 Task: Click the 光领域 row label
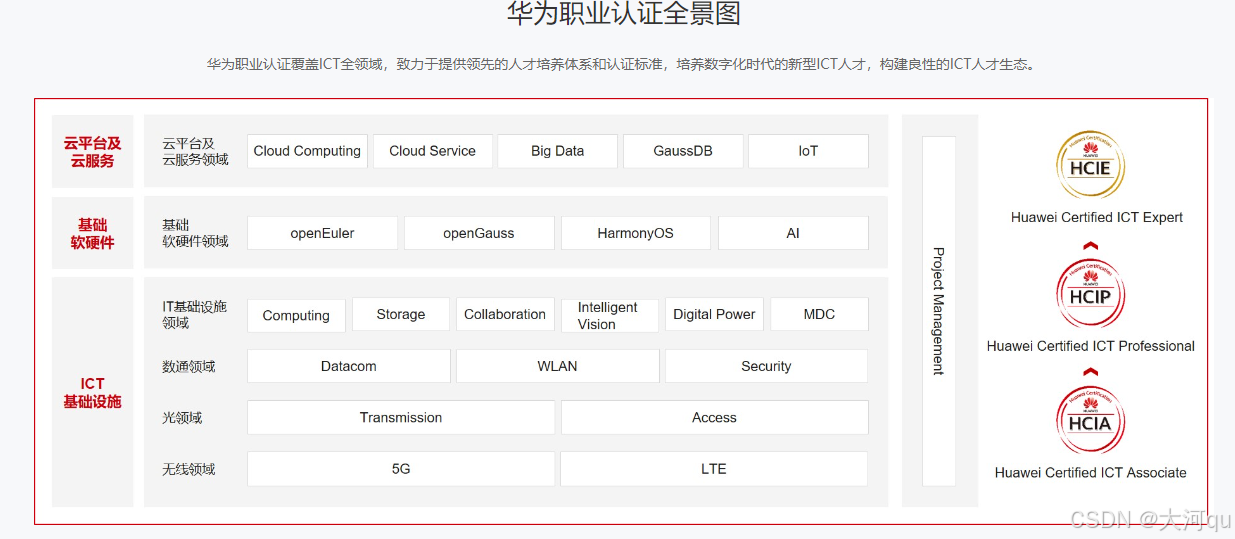[182, 418]
